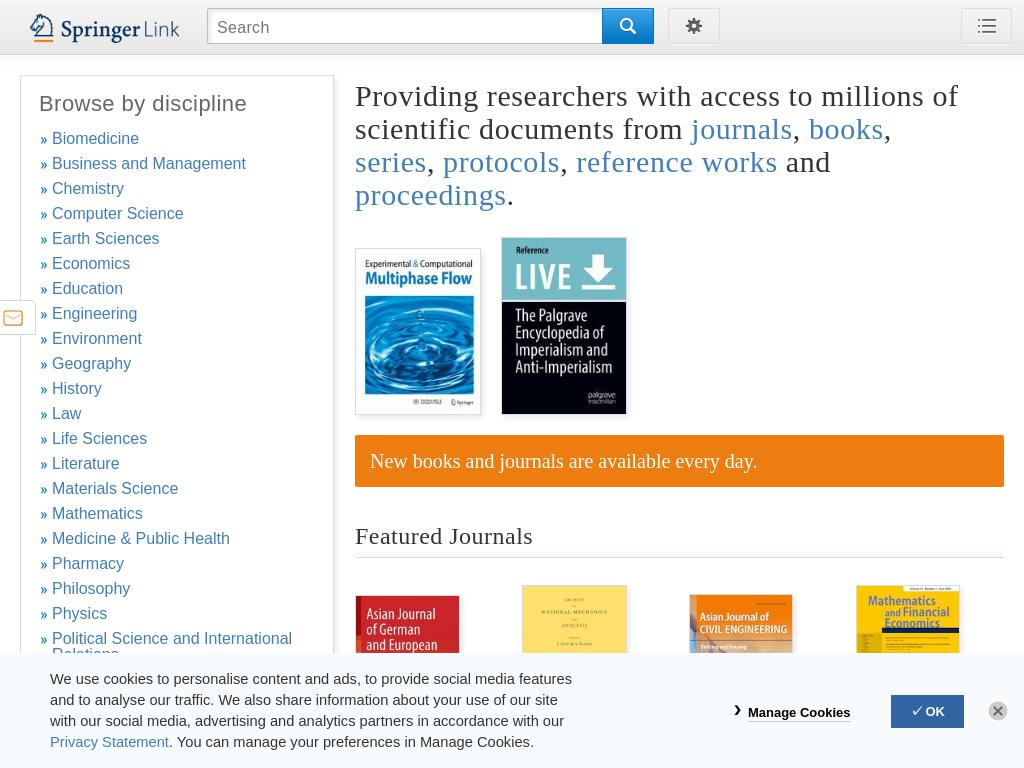Open Mathematics and Financial Economics cover
Image resolution: width=1024 pixels, height=768 pixels.
(x=907, y=619)
